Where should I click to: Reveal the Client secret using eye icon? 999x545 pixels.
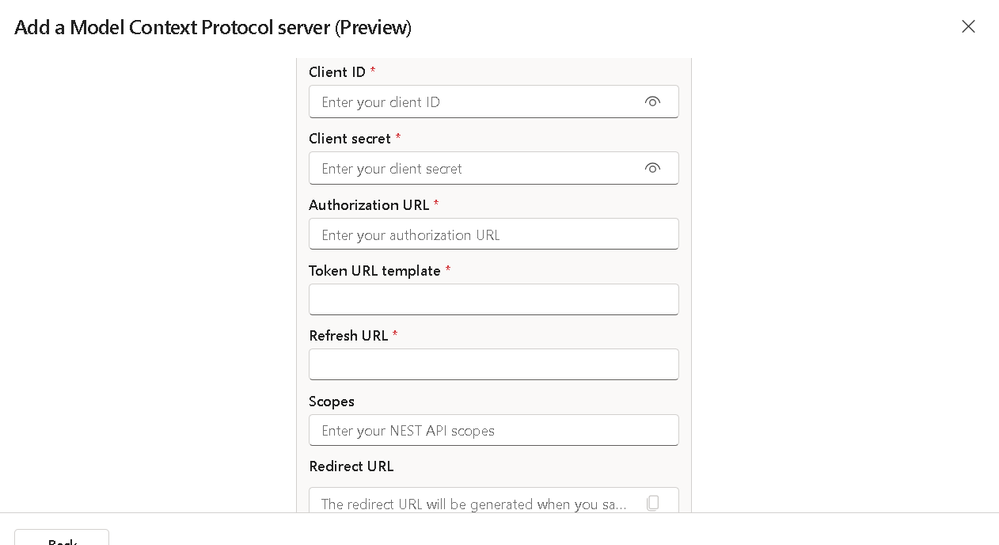653,168
